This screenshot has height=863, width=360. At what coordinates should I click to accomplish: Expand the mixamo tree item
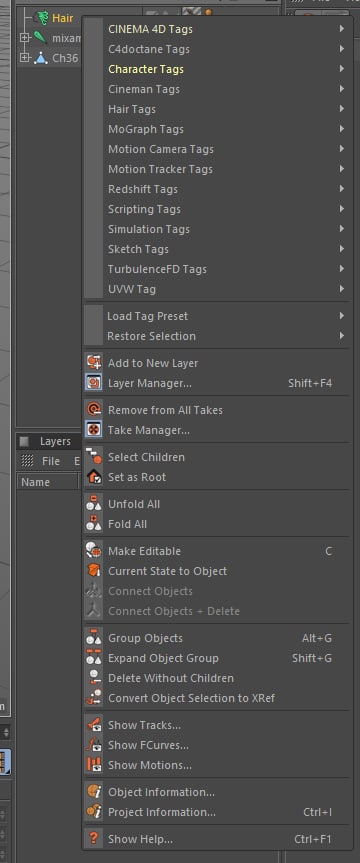tap(24, 37)
